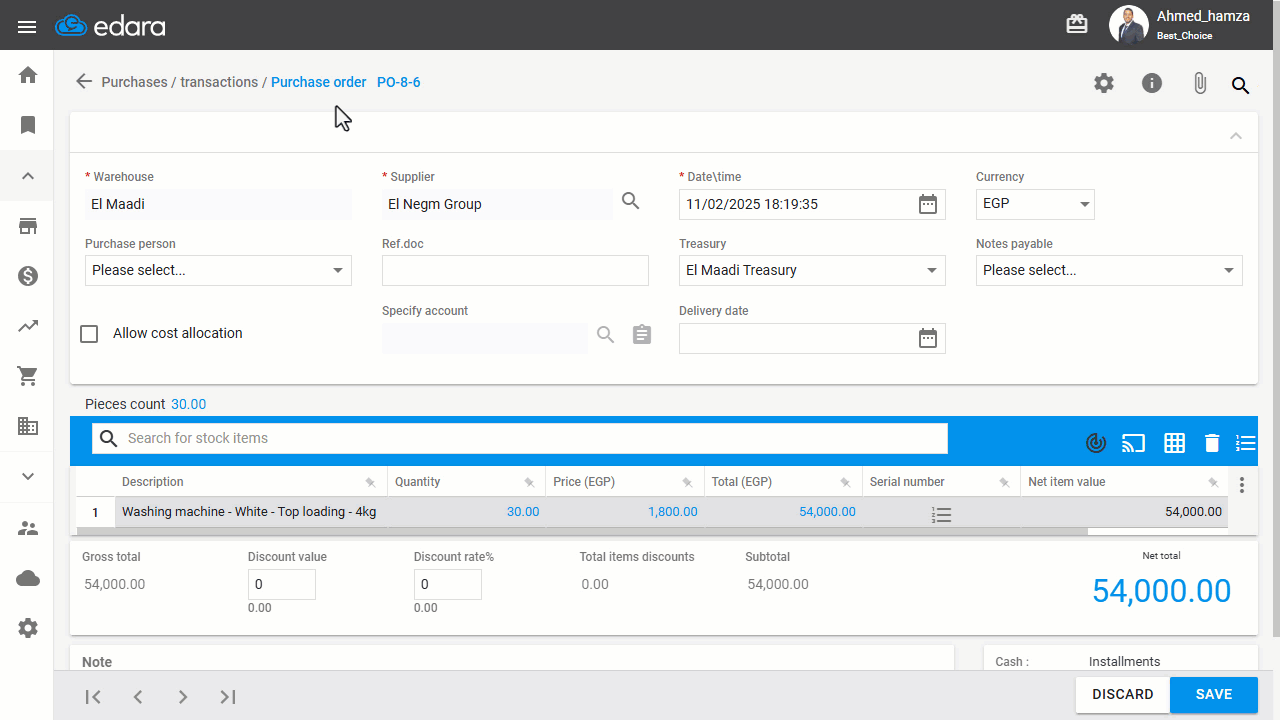Open the store sidebar icon
The image size is (1280, 720).
click(28, 226)
